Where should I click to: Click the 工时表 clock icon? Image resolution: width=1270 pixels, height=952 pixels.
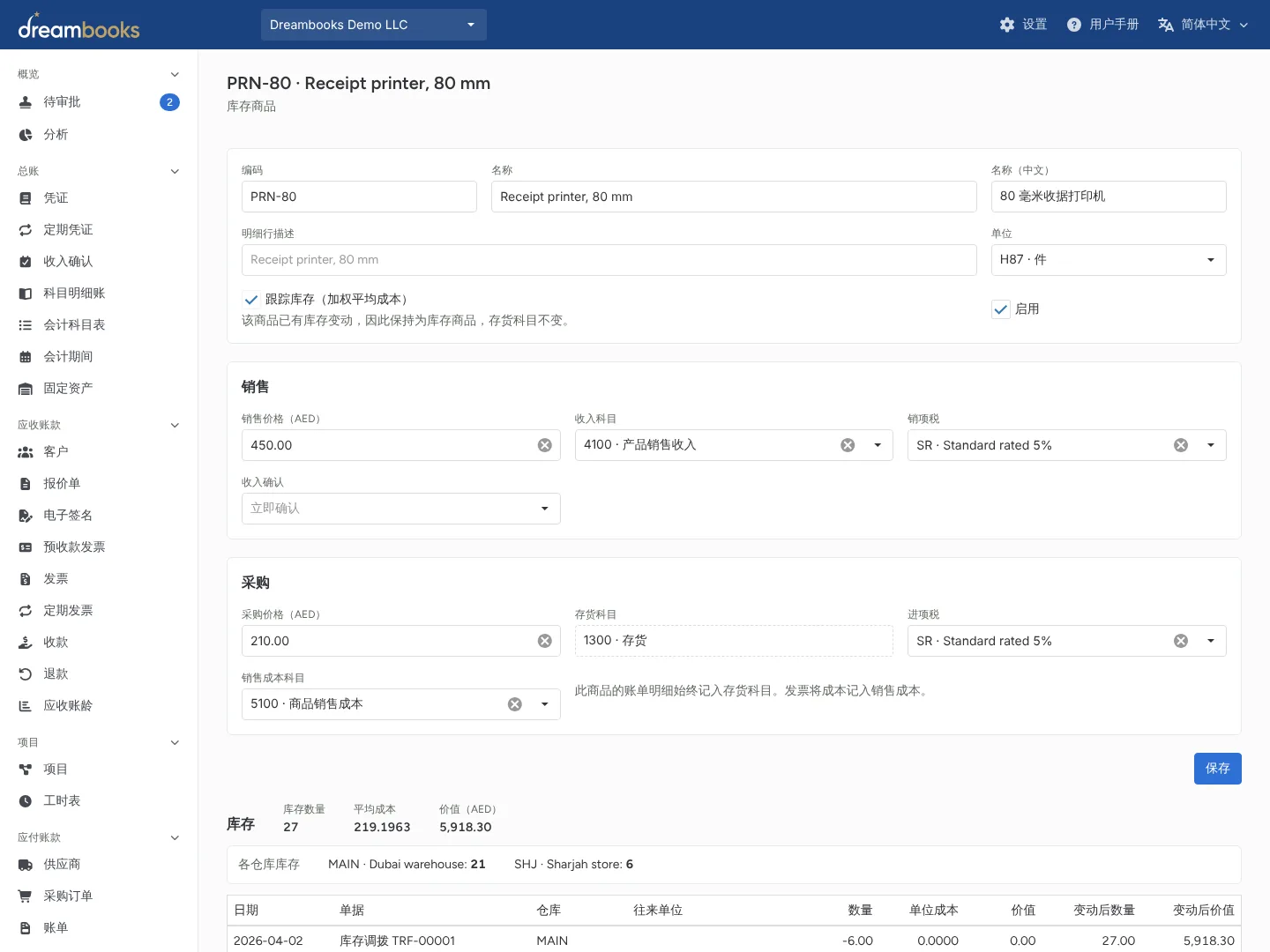click(x=26, y=801)
